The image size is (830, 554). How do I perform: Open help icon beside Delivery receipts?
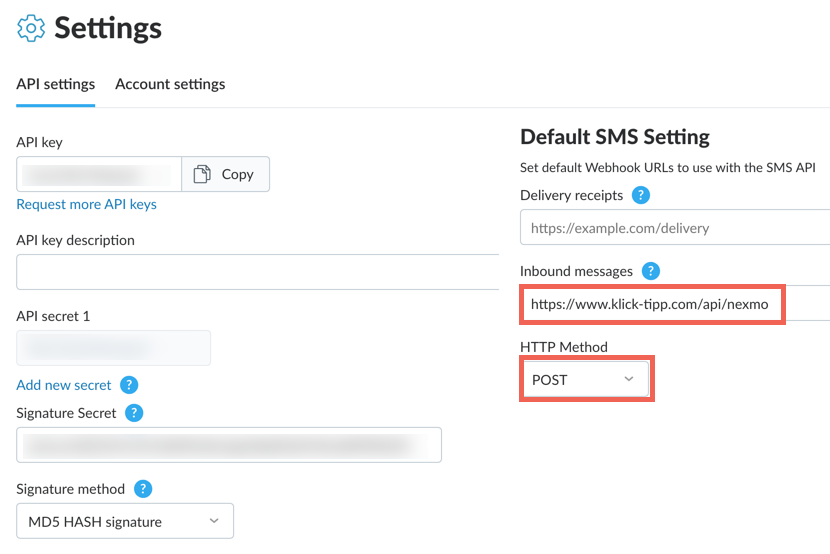pyautogui.click(x=640, y=195)
